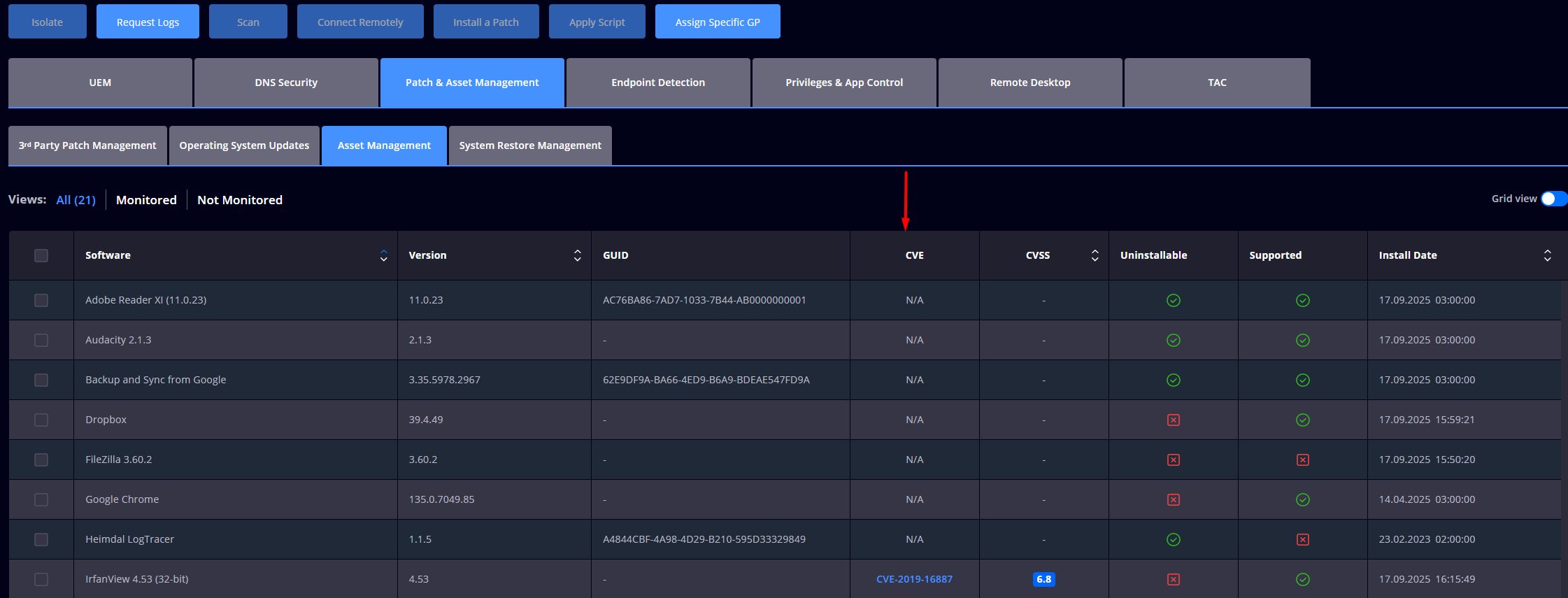Open Privileges & App Control tab
Viewport: 1568px width, 598px height.
point(844,83)
